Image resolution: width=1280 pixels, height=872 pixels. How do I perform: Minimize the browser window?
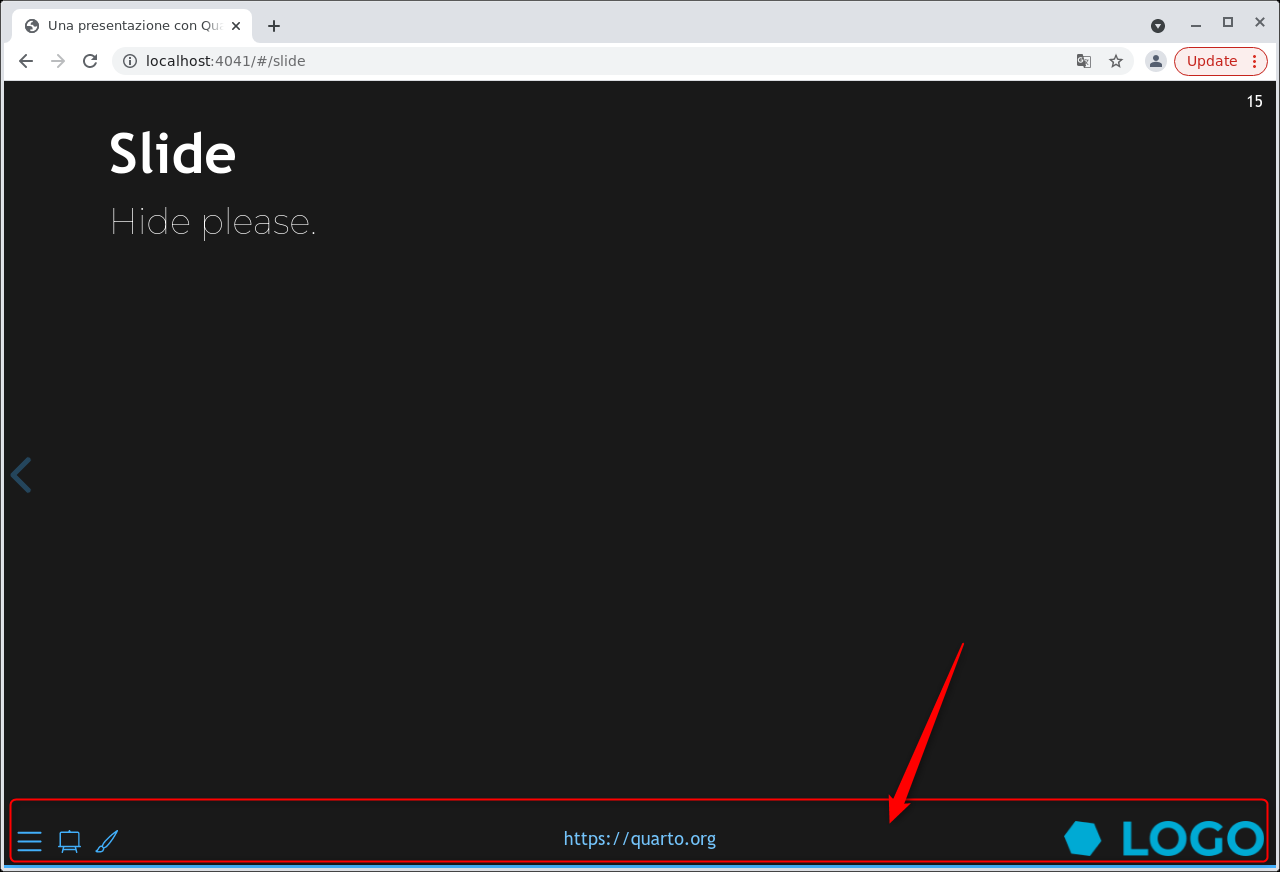click(x=1196, y=26)
